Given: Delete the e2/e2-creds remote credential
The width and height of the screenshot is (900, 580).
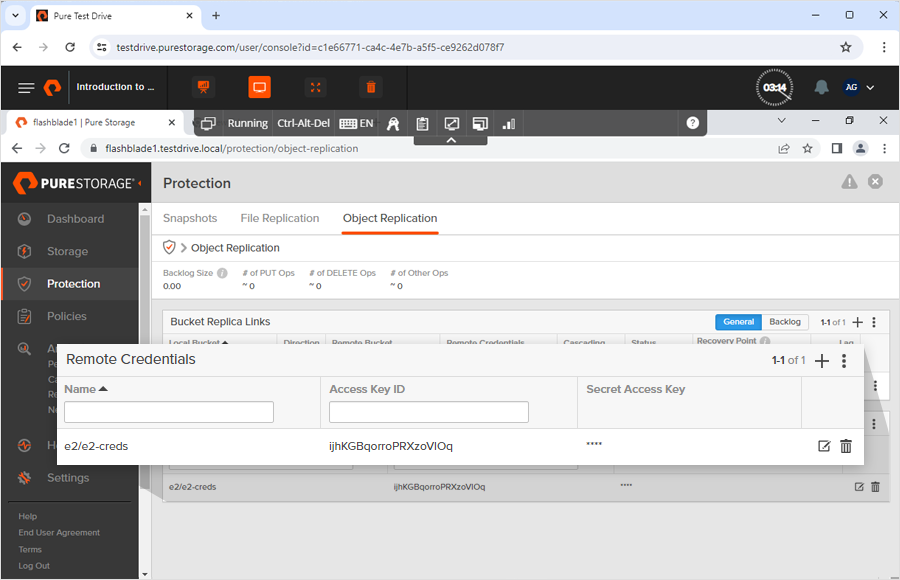Looking at the screenshot, I should (846, 446).
